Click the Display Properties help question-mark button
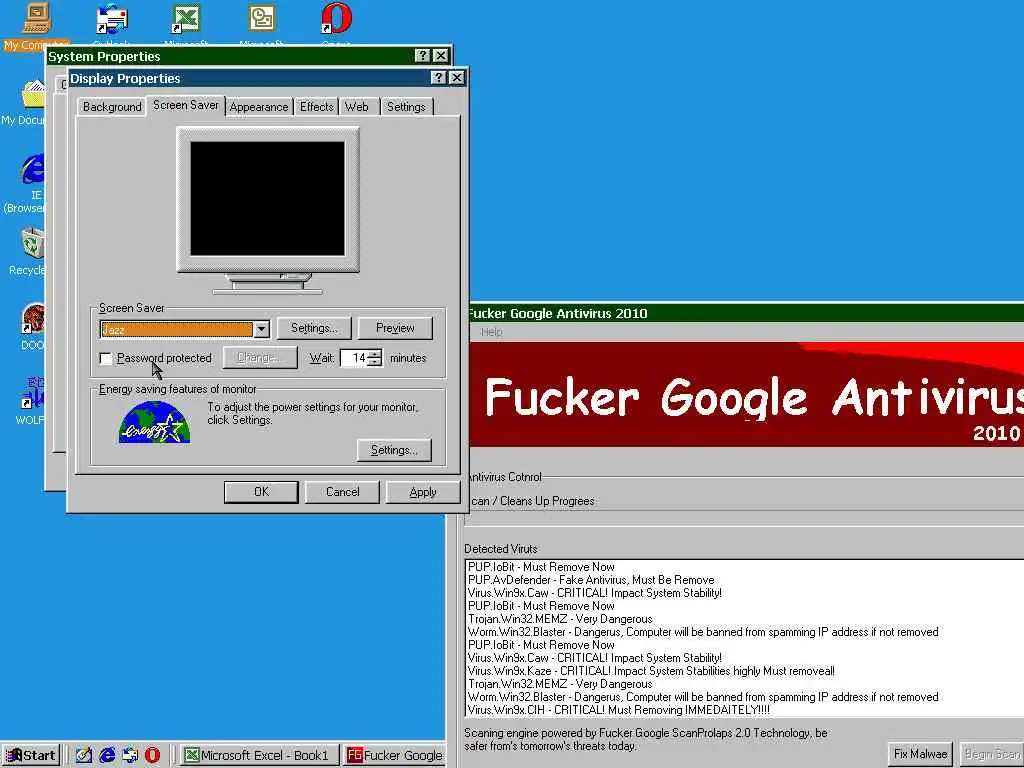1024x768 pixels. click(x=439, y=78)
